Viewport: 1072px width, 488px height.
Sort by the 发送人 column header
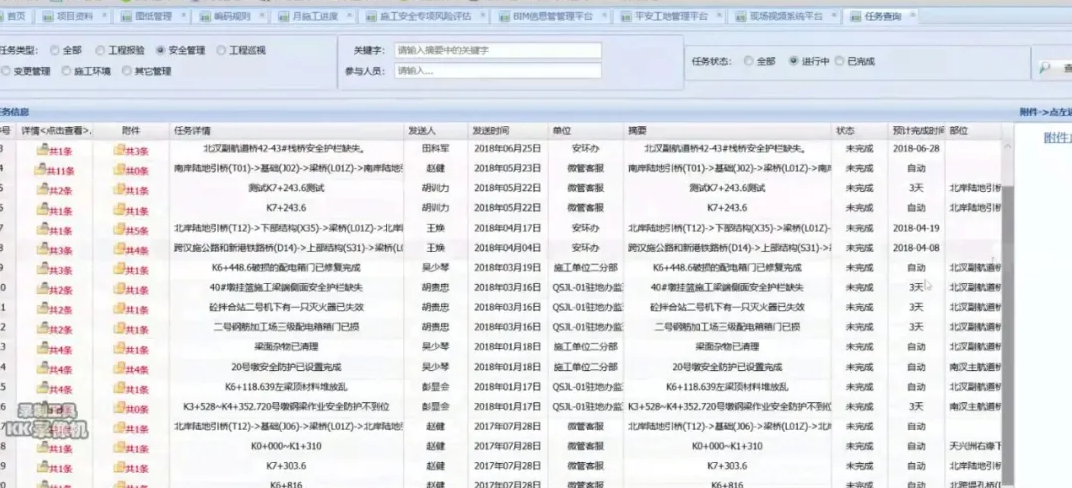coord(436,131)
